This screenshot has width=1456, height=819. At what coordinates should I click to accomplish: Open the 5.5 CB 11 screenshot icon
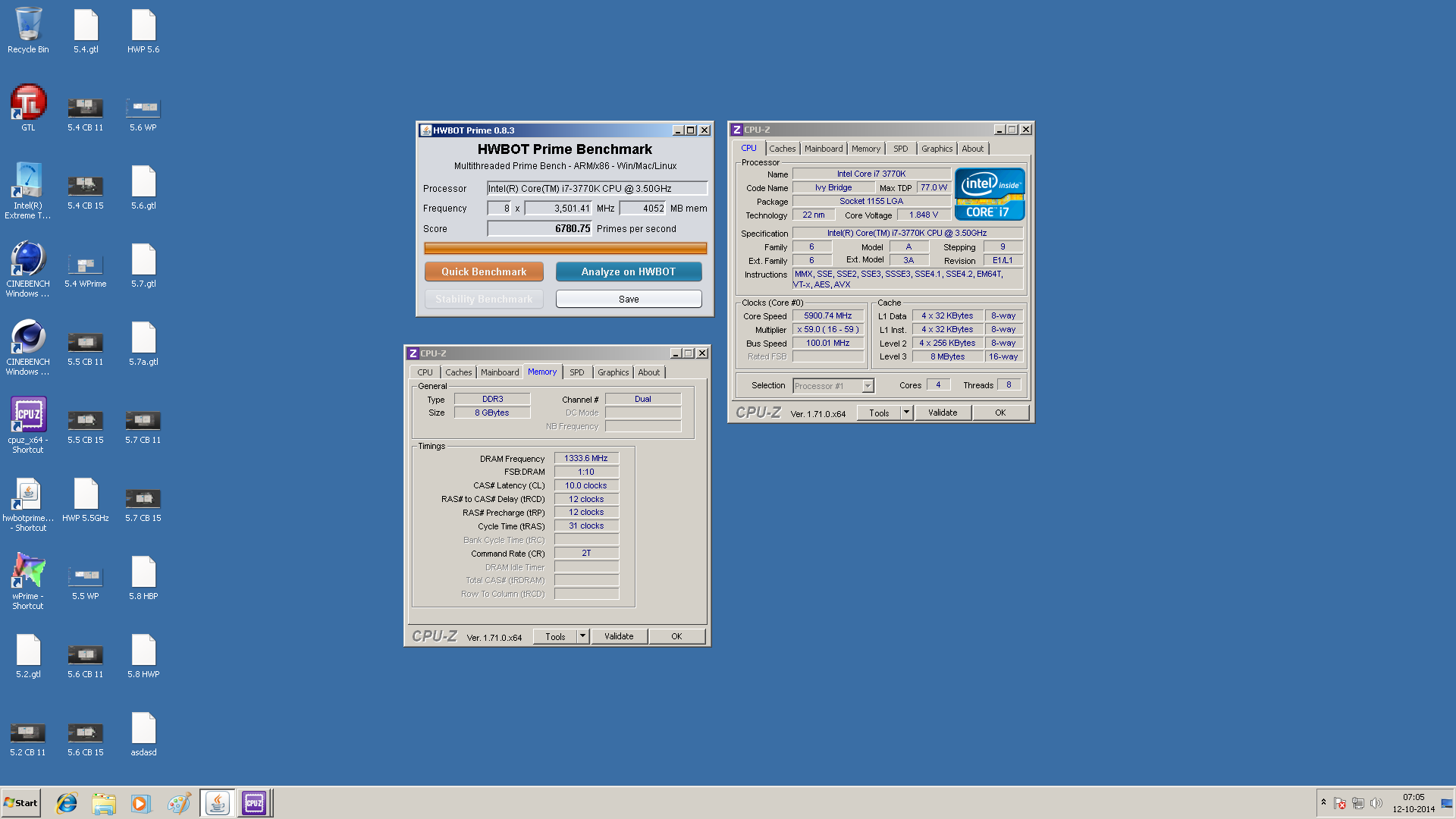point(86,348)
